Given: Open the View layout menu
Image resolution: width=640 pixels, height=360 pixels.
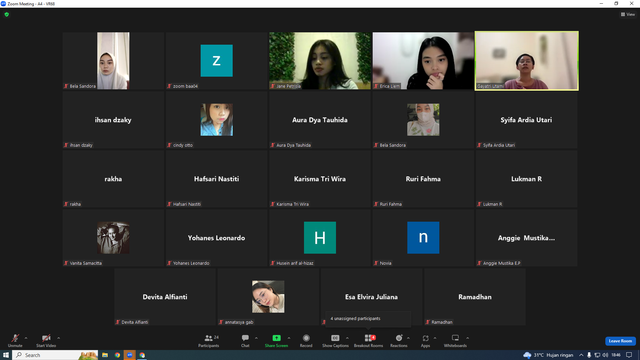Looking at the screenshot, I should [628, 14].
